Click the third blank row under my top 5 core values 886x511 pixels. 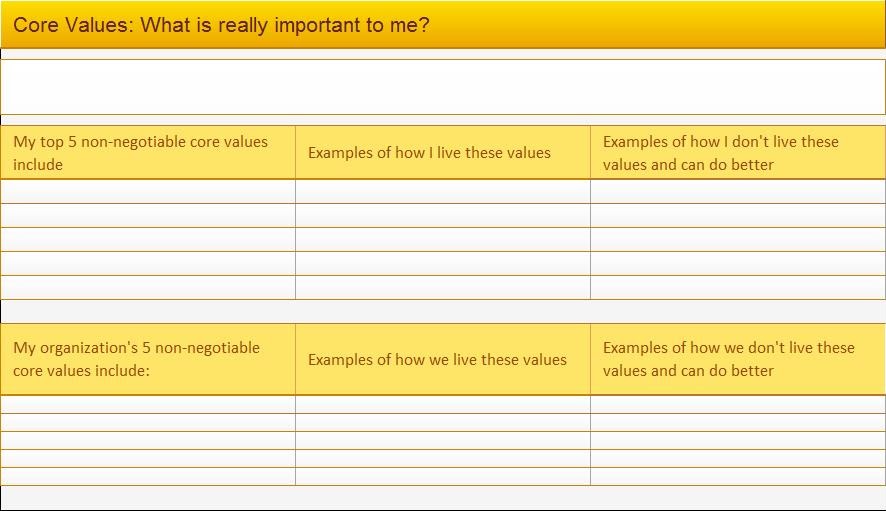point(148,240)
